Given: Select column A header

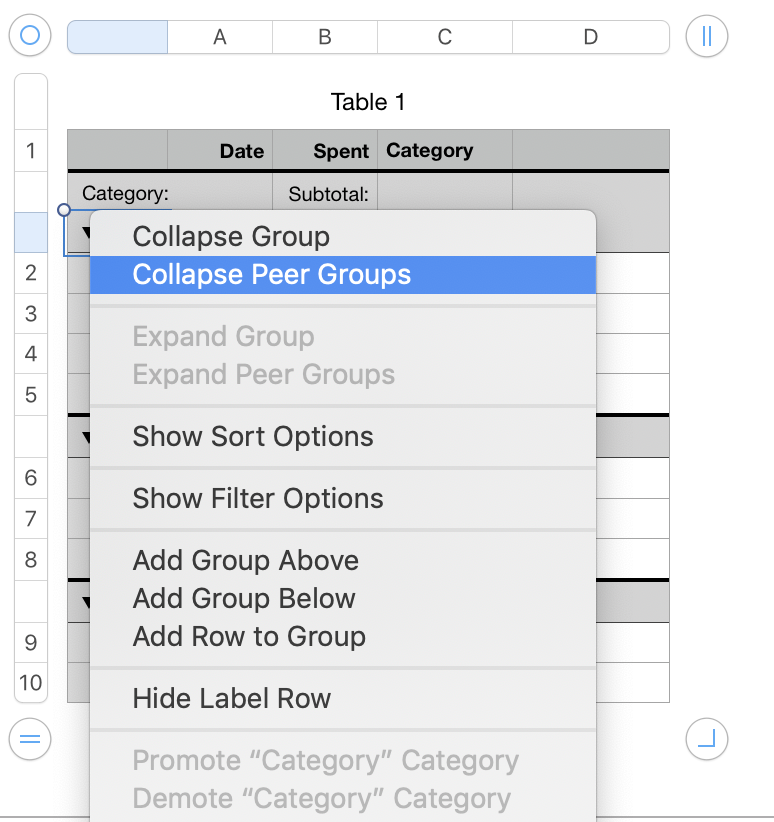Looking at the screenshot, I should coord(220,37).
